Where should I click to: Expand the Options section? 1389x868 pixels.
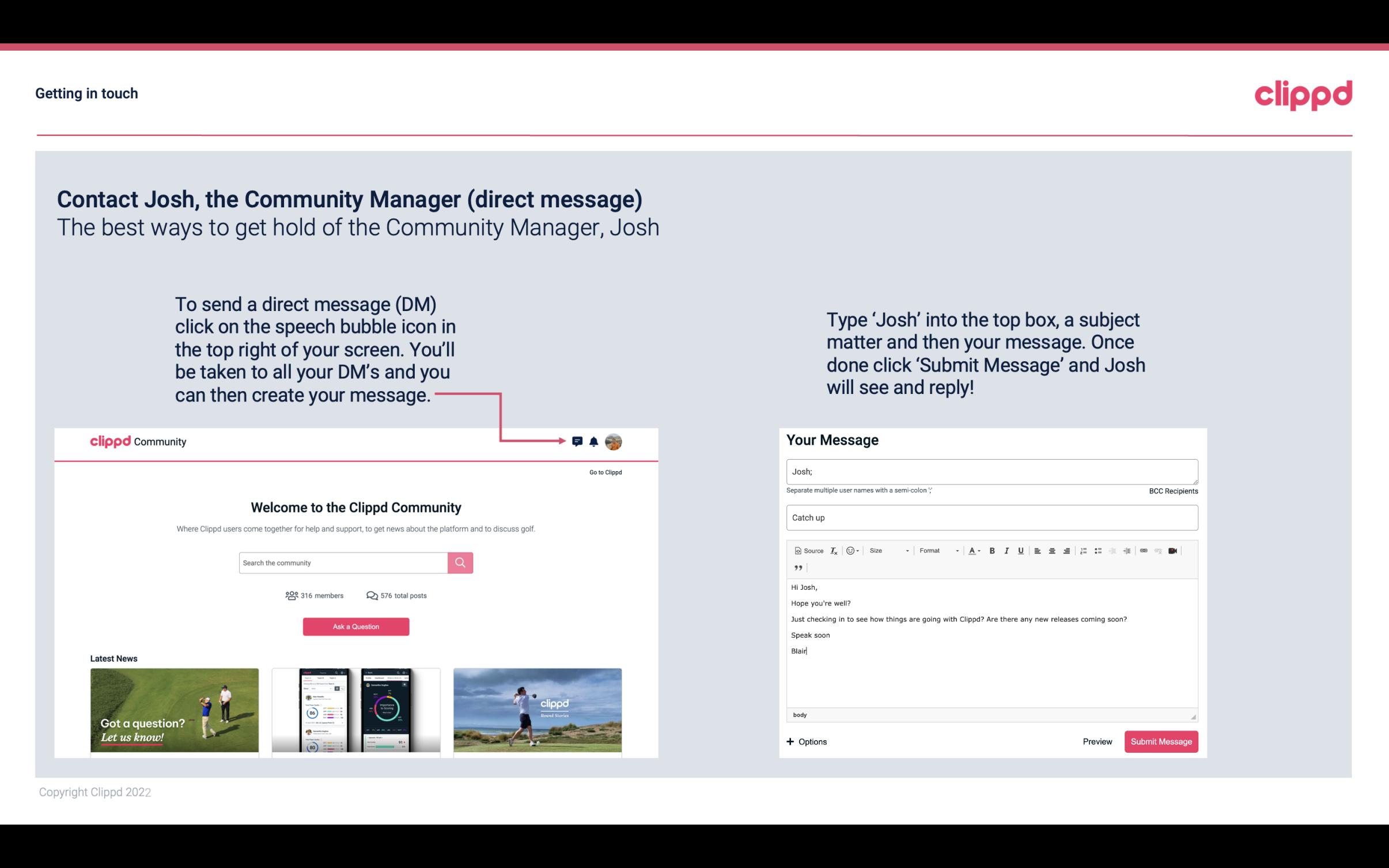806,741
